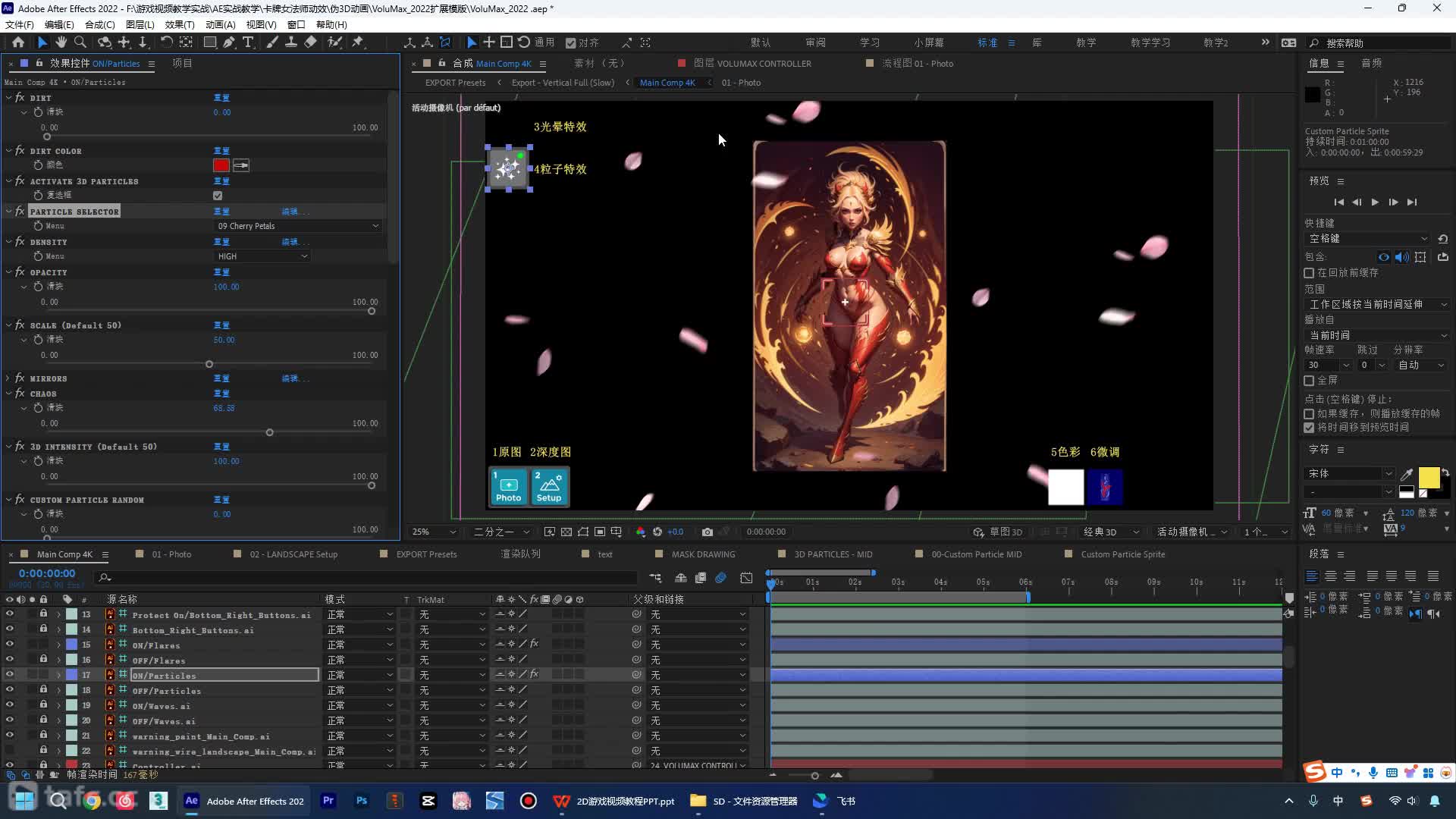Play the preview with the play button
This screenshot has height=819, width=1456.
tap(1375, 202)
